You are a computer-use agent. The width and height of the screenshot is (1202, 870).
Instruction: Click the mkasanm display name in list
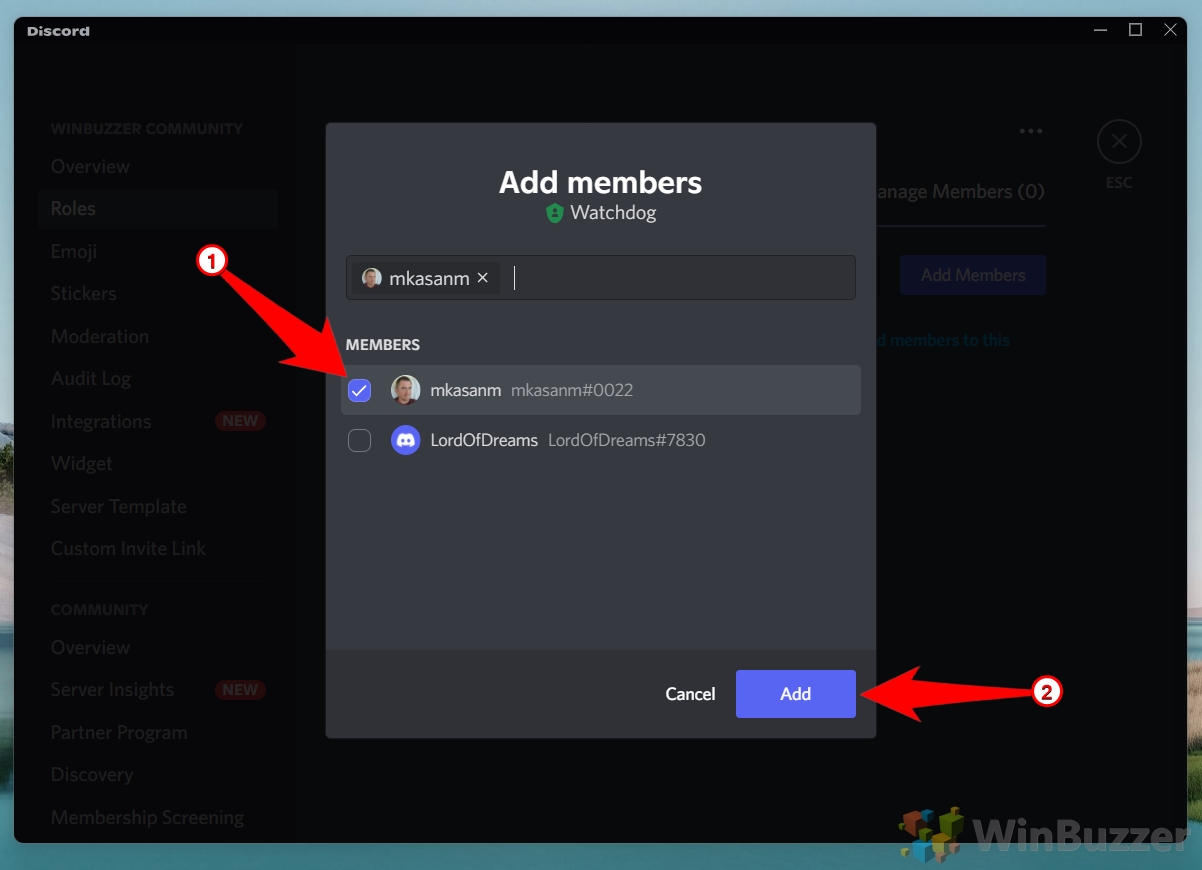[466, 390]
